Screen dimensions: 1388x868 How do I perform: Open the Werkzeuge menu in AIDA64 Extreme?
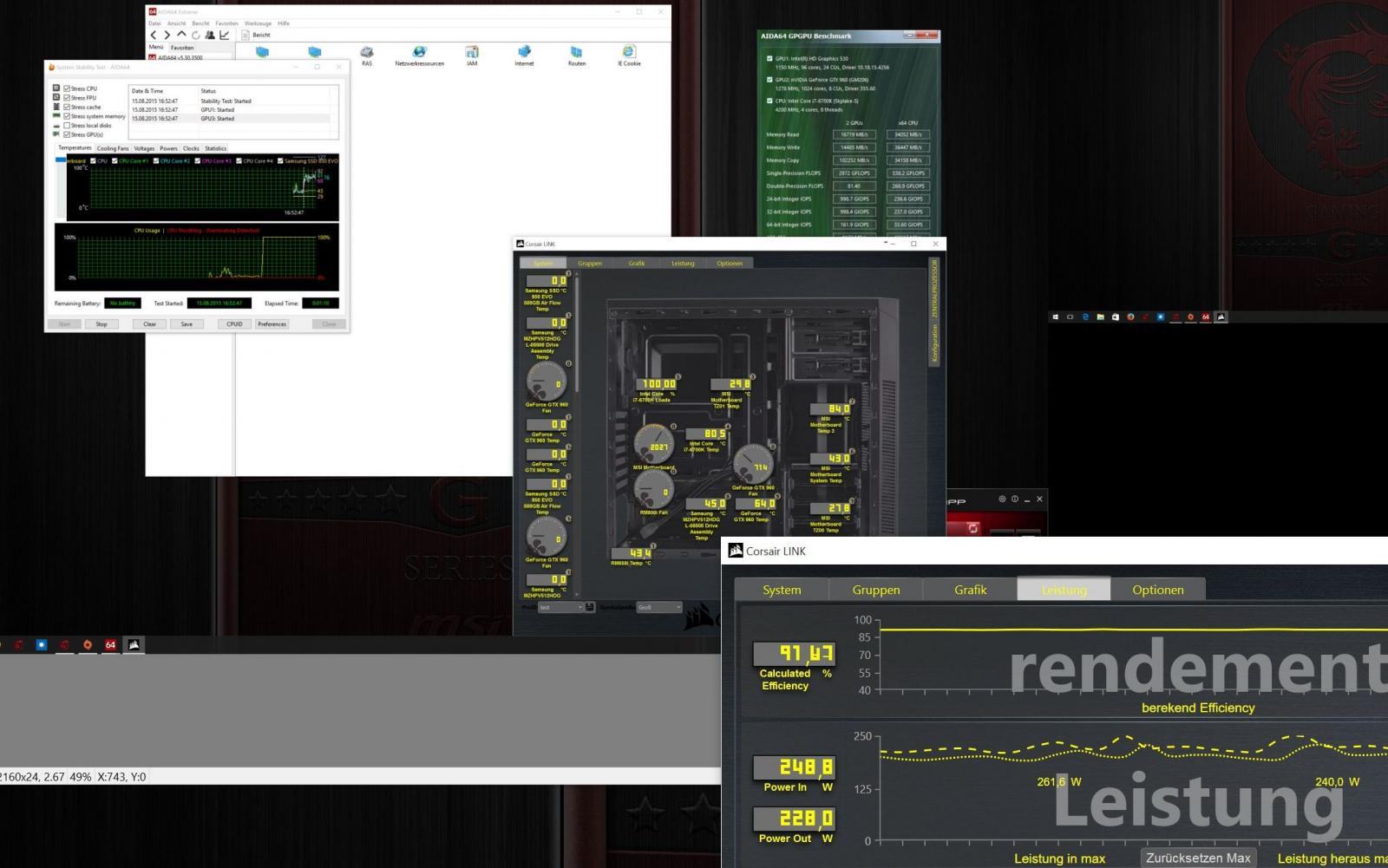coord(258,23)
